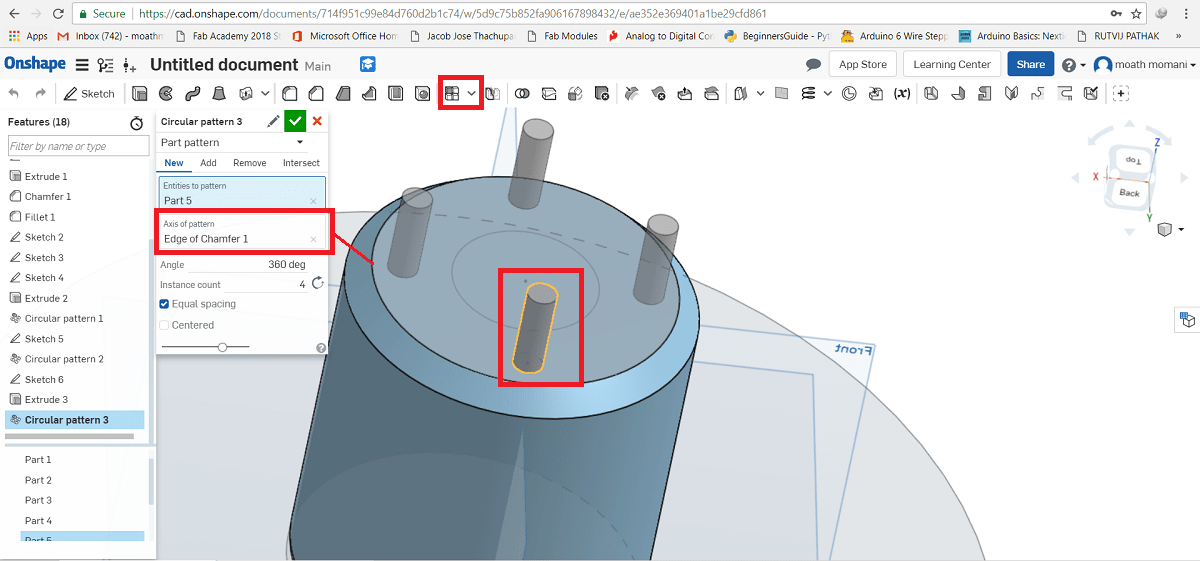
Task: Switch to the Intersect tab
Action: coord(301,163)
